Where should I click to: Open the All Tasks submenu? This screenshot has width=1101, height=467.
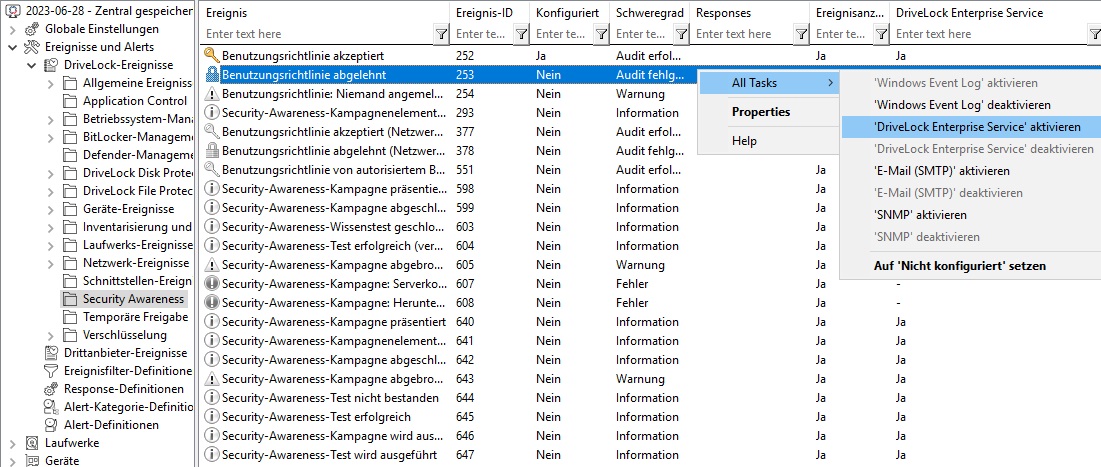(770, 83)
